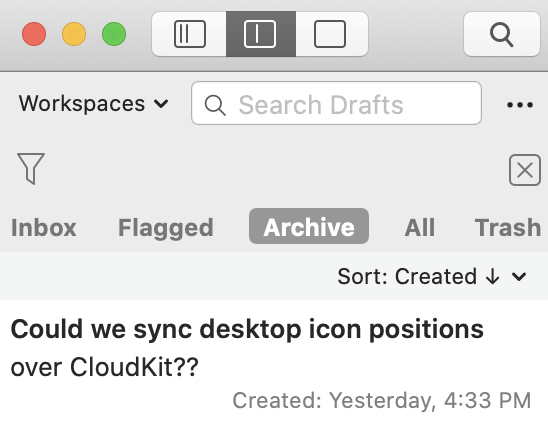Click the magnifier icon inside Search Drafts

[215, 105]
